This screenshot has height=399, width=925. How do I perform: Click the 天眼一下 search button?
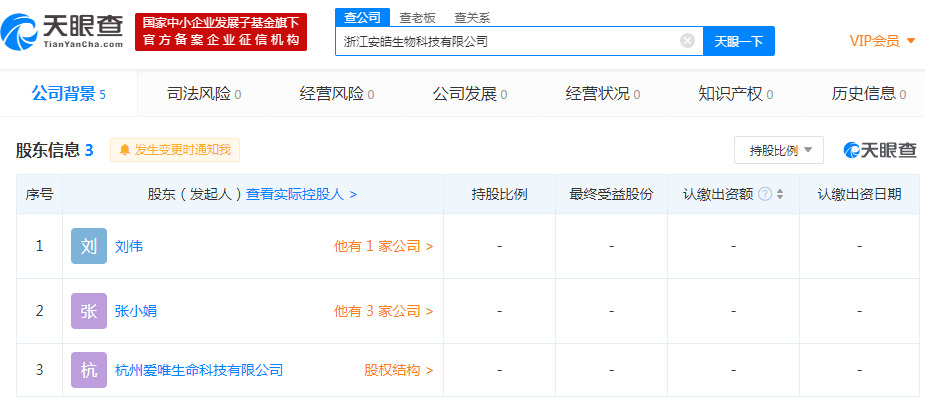tap(739, 41)
